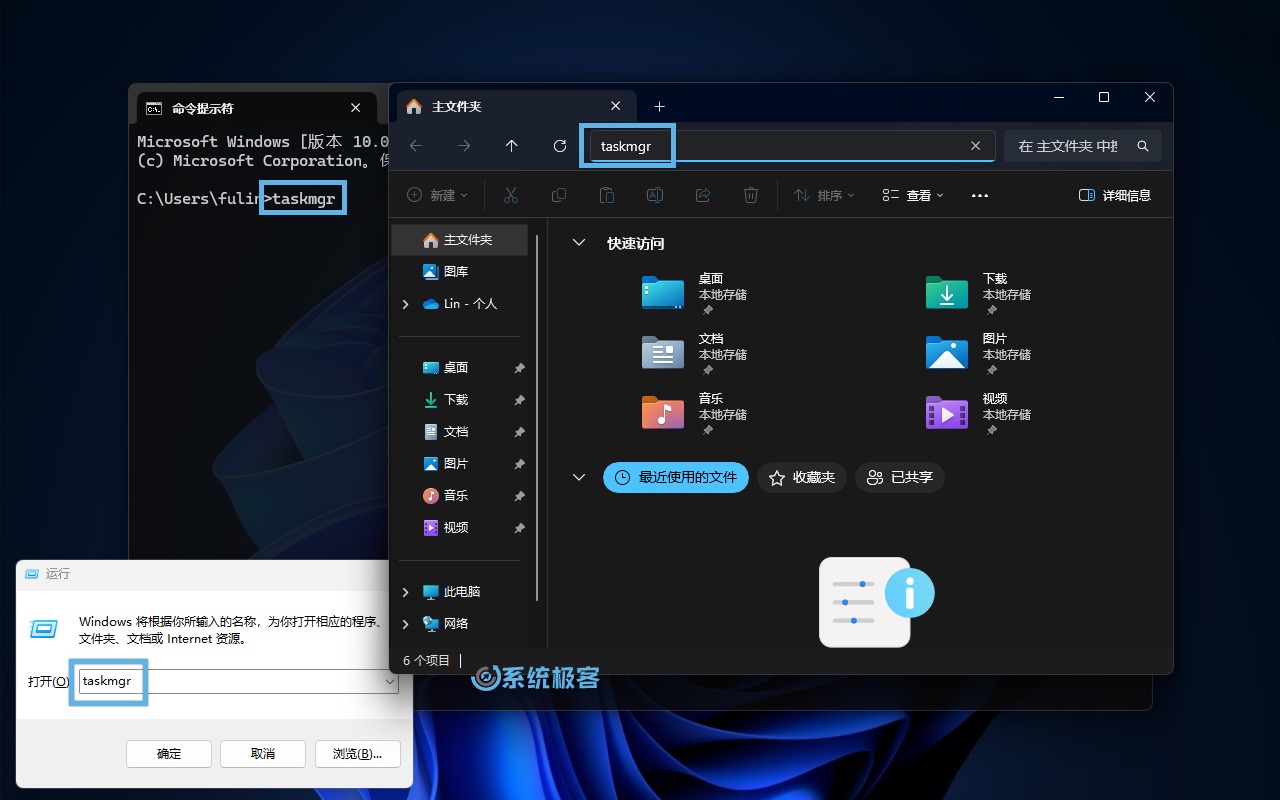Click the Refresh icon in Explorer toolbar

pos(560,146)
